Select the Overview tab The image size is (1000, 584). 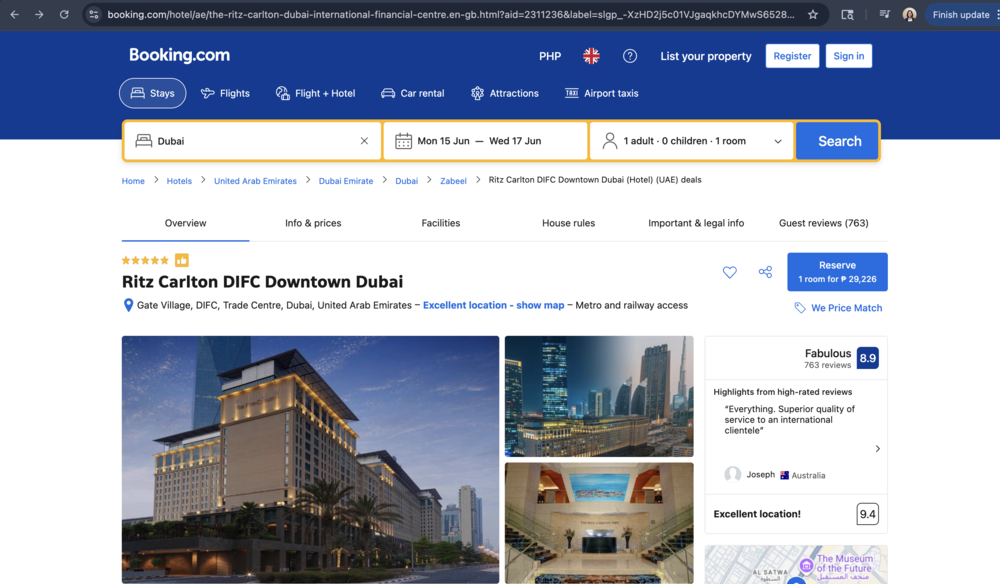click(186, 223)
